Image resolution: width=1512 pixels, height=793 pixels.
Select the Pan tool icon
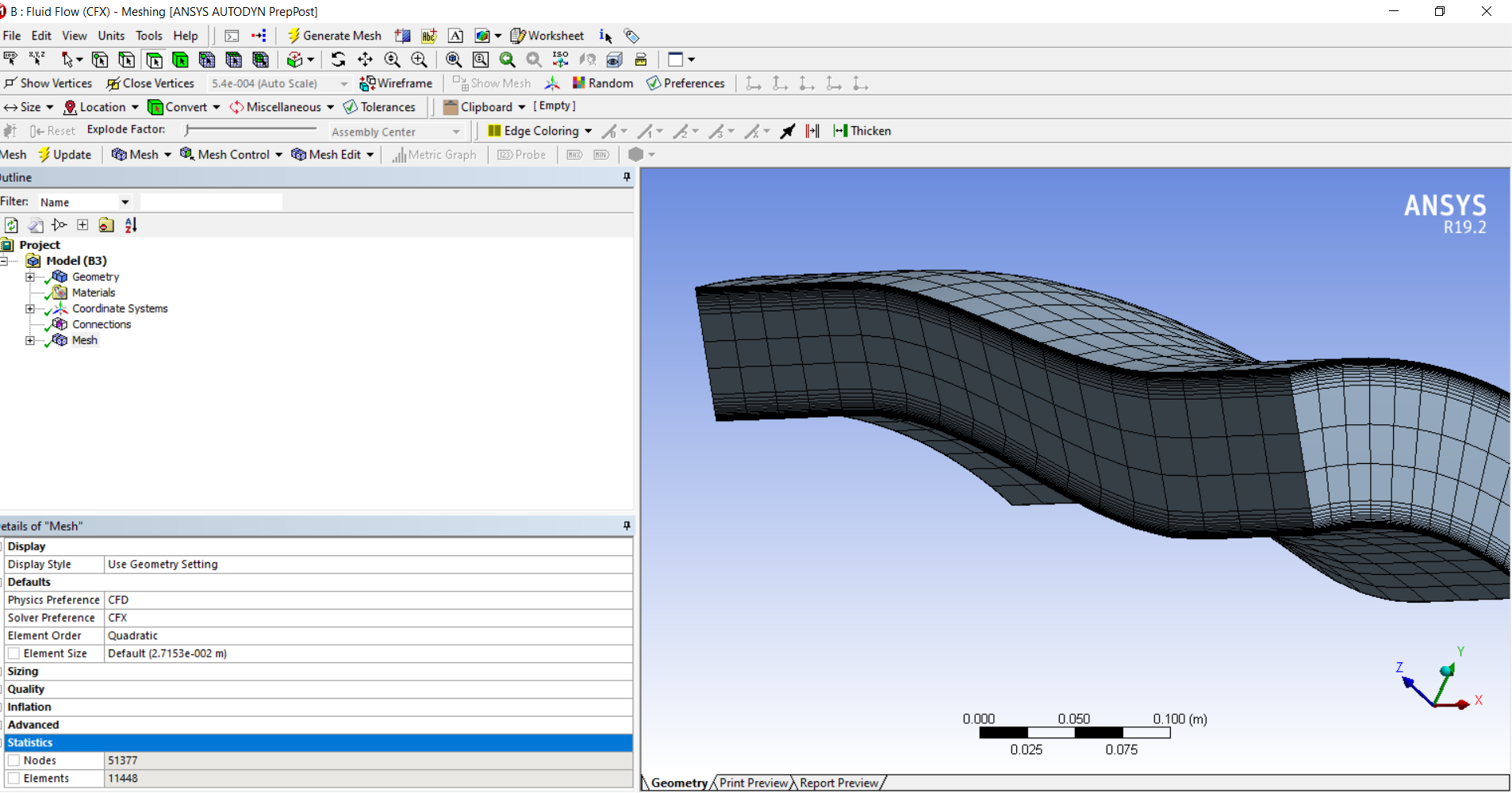(365, 59)
